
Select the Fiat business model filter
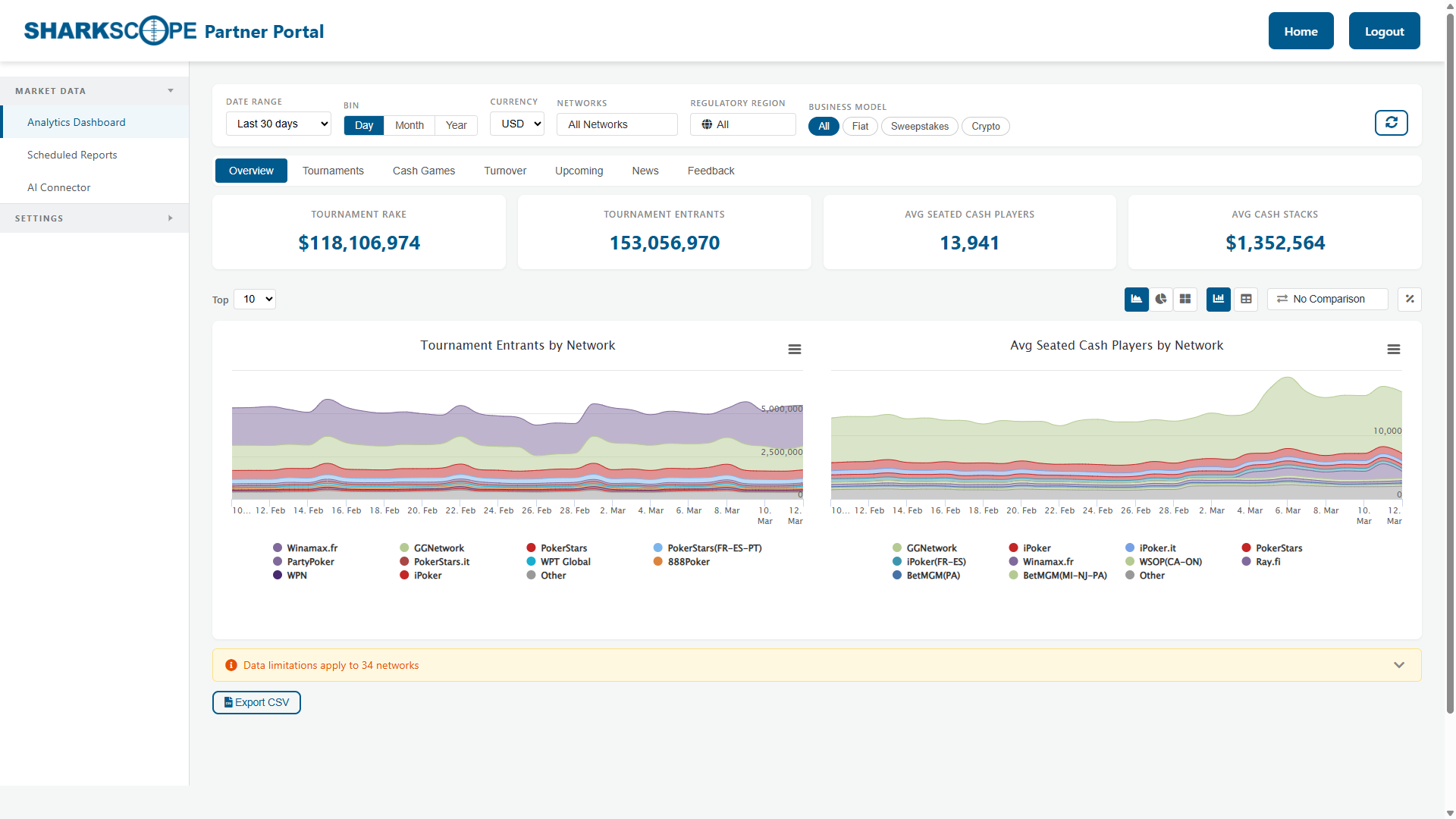coord(860,126)
